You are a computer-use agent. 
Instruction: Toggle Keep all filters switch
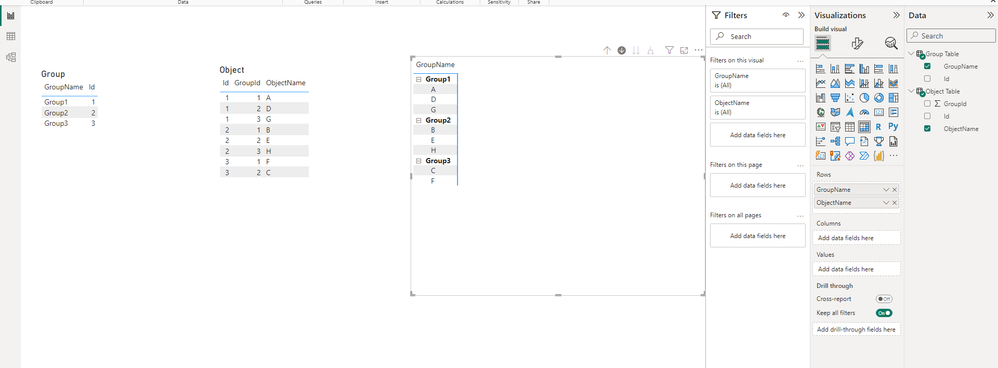(x=884, y=313)
